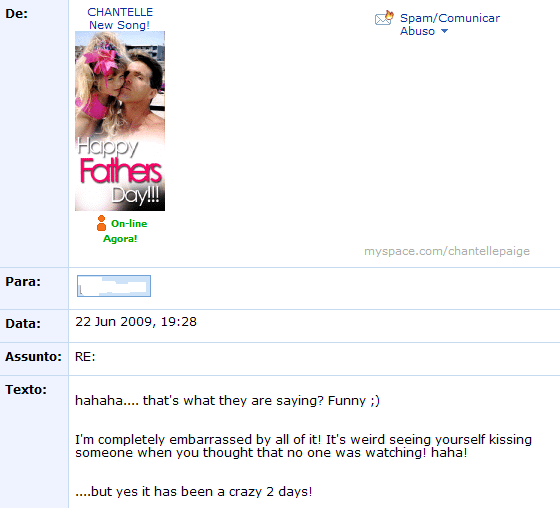The width and height of the screenshot is (560, 508).
Task: Click the Data: label
Action: 23,323
